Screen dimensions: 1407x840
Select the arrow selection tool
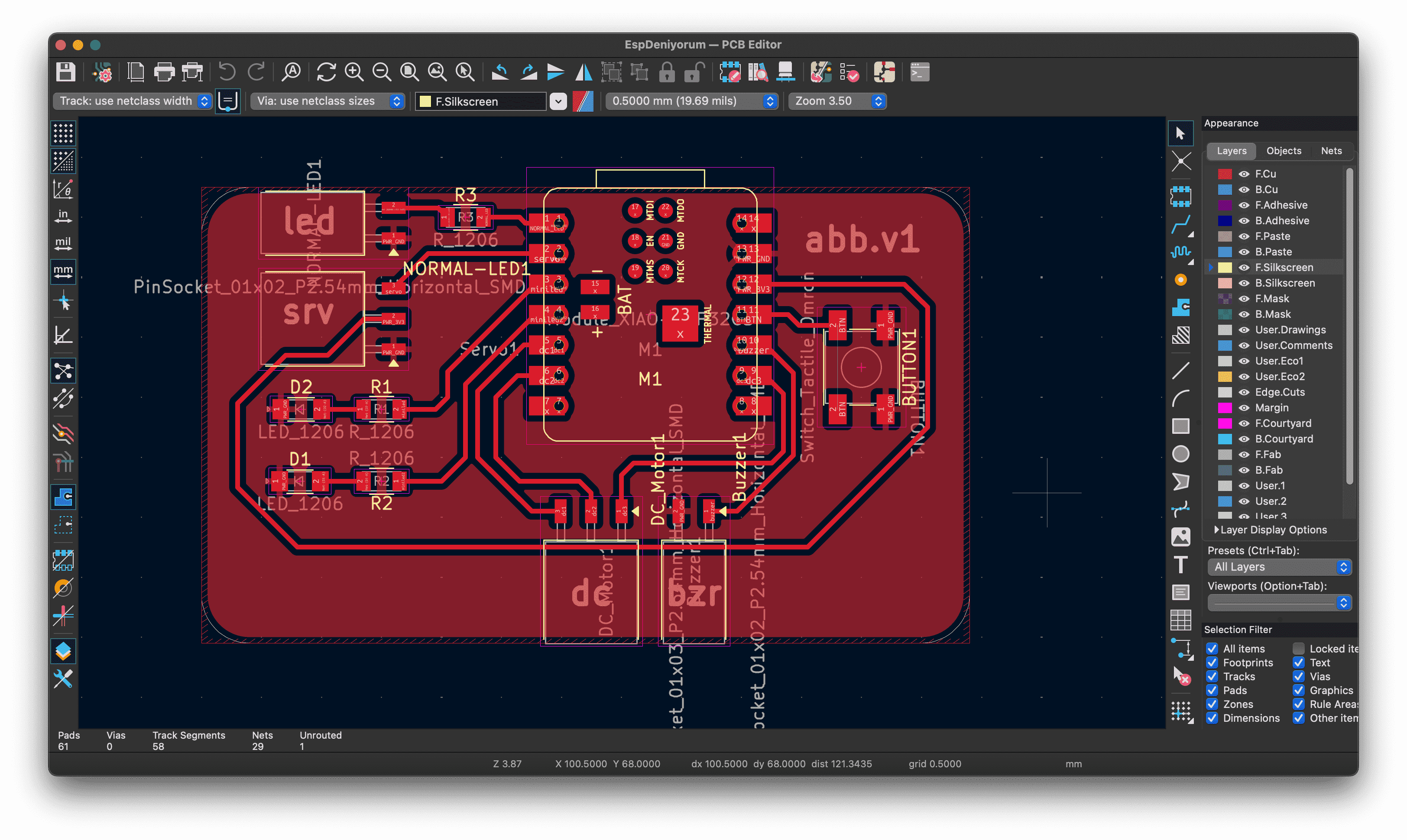click(1180, 134)
